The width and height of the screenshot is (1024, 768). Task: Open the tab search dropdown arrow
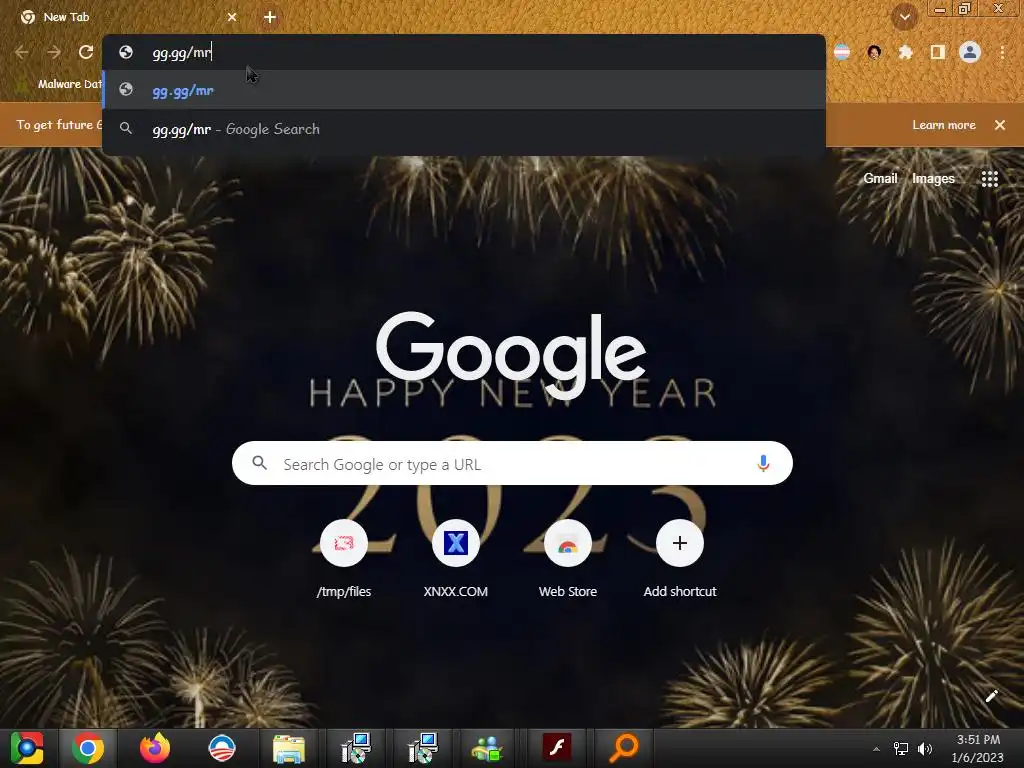tap(904, 17)
